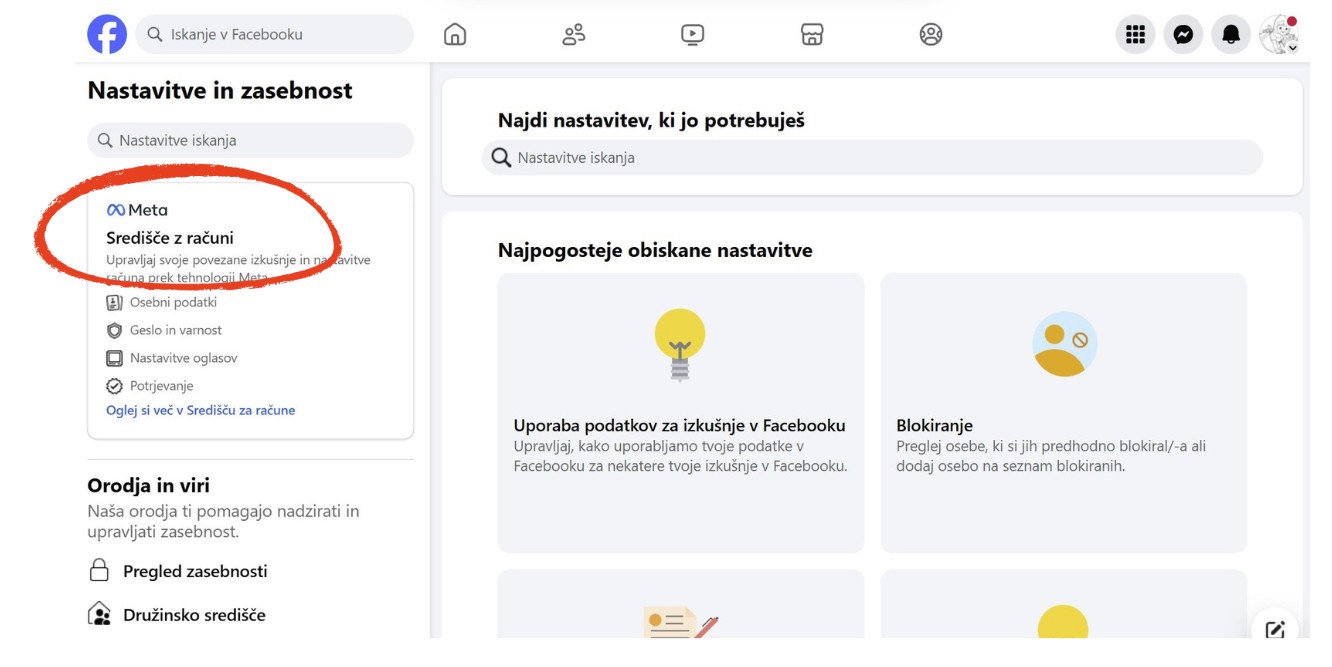Click the sidebar Nastavitve iskanja search field
The height and width of the screenshot is (667, 1332).
pos(250,141)
